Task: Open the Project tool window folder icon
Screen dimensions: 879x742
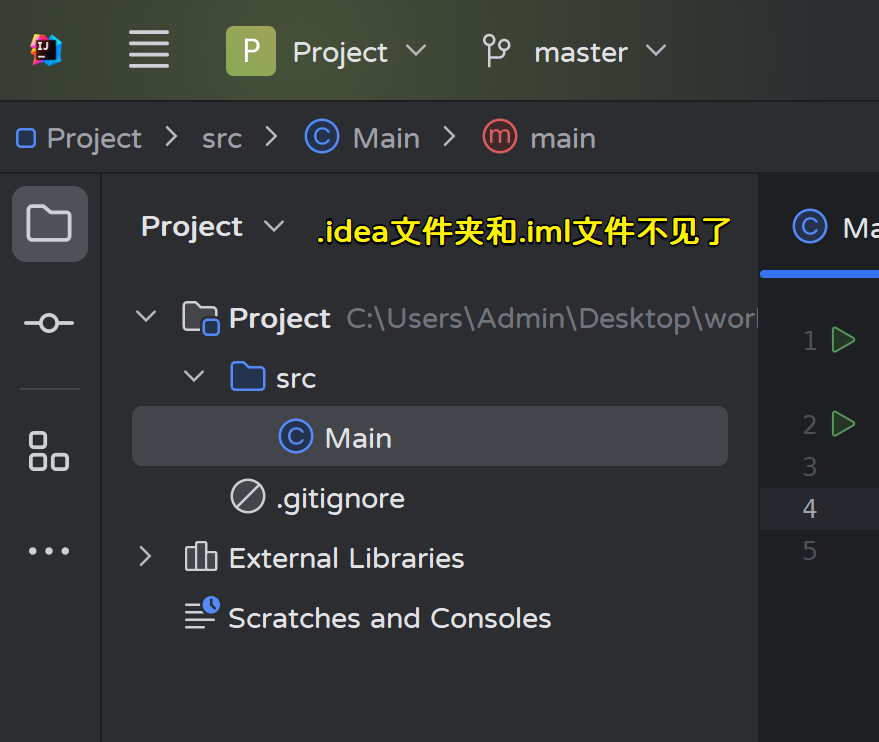Action: pyautogui.click(x=49, y=223)
